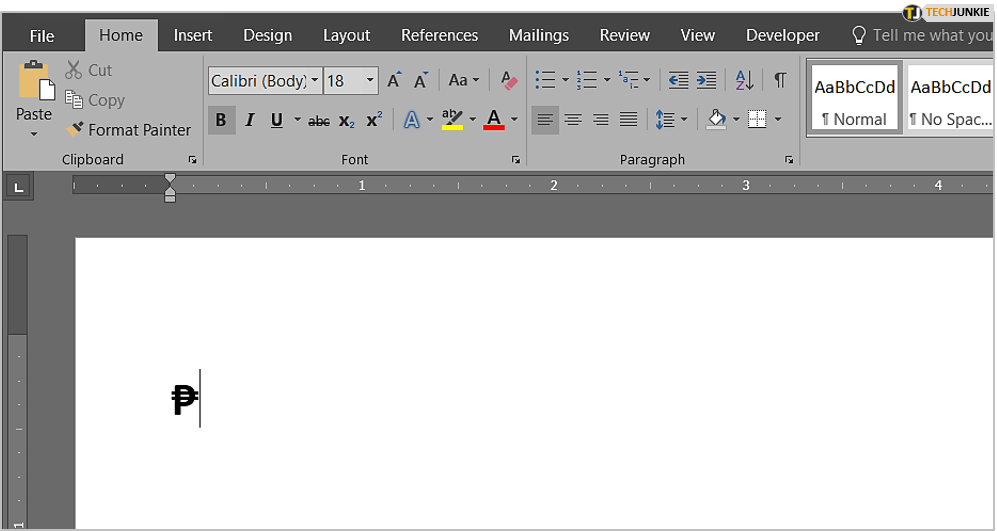Apply the red font color swatch
The width and height of the screenshot is (997, 531).
click(494, 120)
